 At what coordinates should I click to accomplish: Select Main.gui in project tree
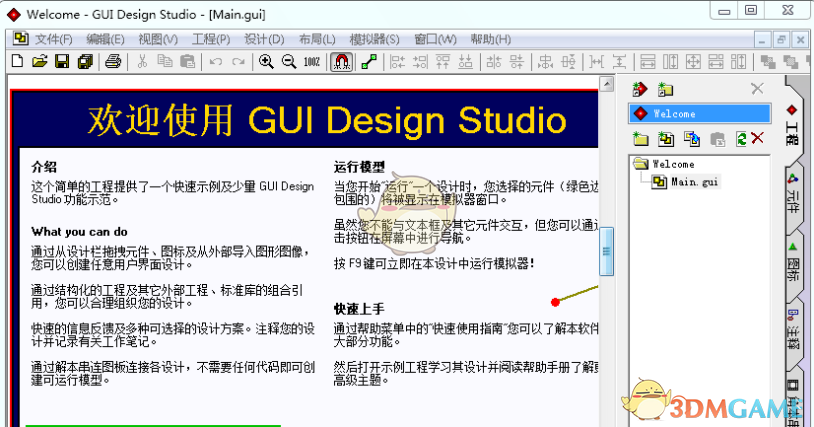[x=694, y=182]
